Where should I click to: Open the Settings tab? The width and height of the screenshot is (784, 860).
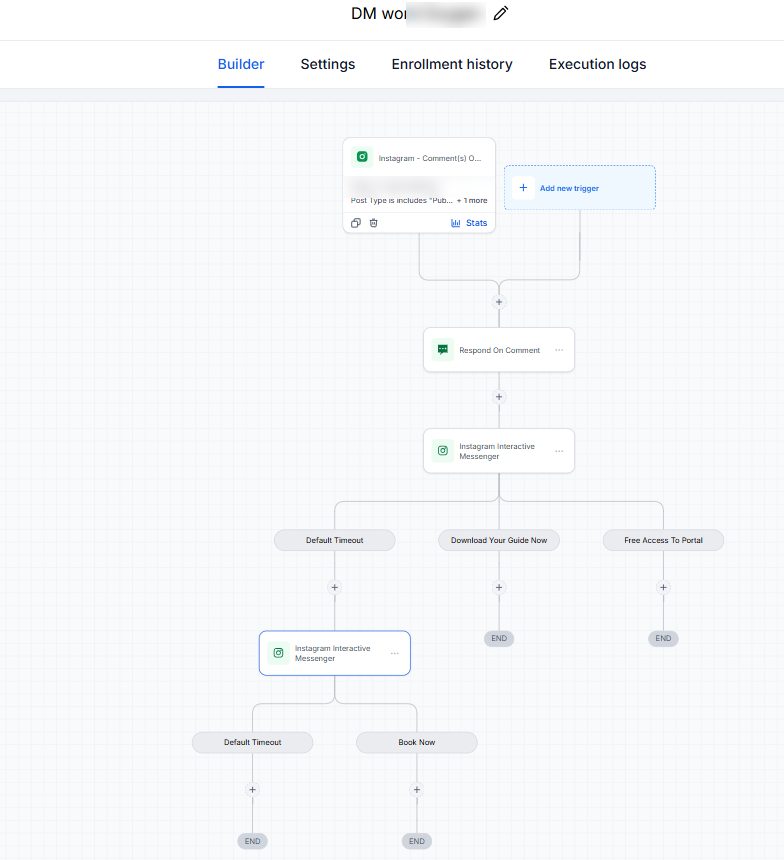328,64
